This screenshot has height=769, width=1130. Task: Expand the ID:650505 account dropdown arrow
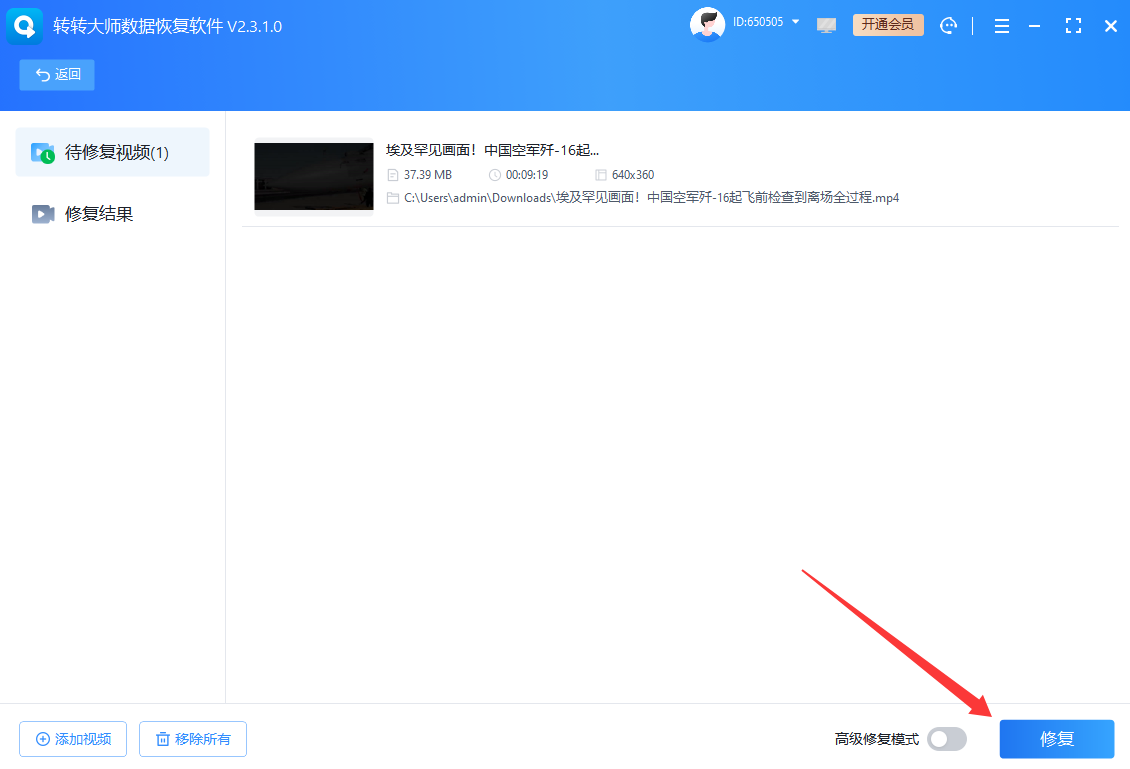[x=796, y=22]
